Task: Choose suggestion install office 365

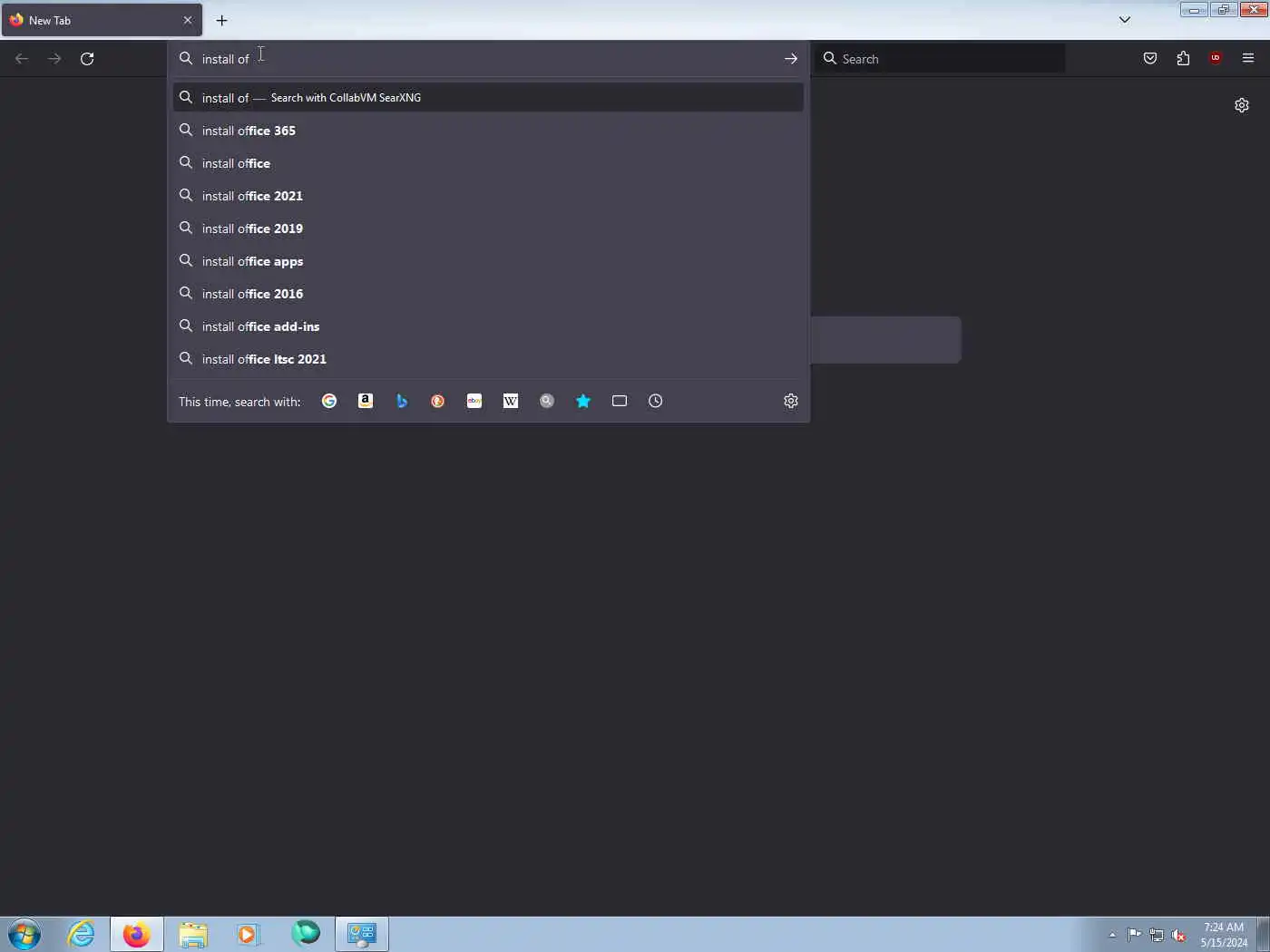Action: pyautogui.click(x=488, y=131)
